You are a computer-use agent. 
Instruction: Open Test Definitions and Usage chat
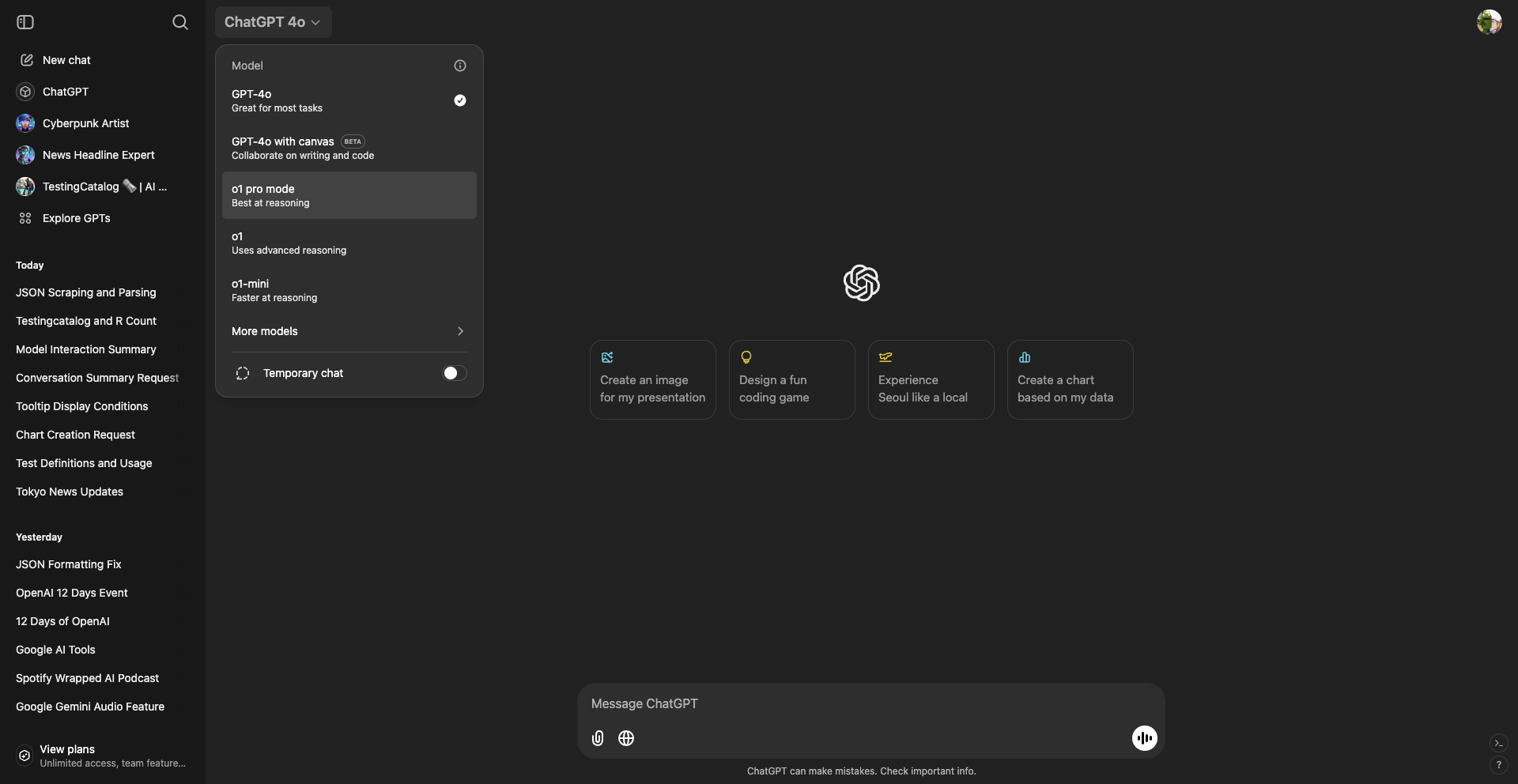(103, 463)
